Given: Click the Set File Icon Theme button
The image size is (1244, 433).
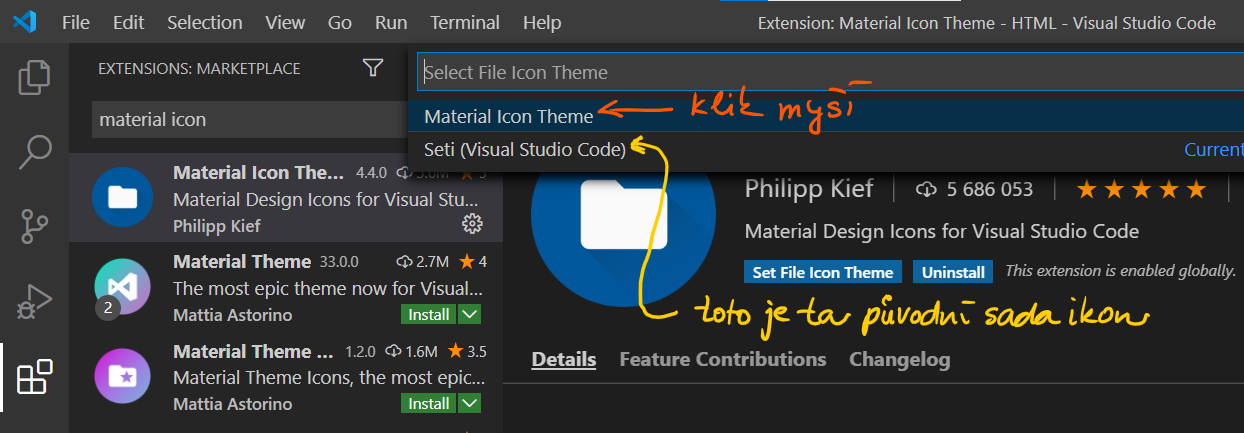Looking at the screenshot, I should [x=823, y=272].
